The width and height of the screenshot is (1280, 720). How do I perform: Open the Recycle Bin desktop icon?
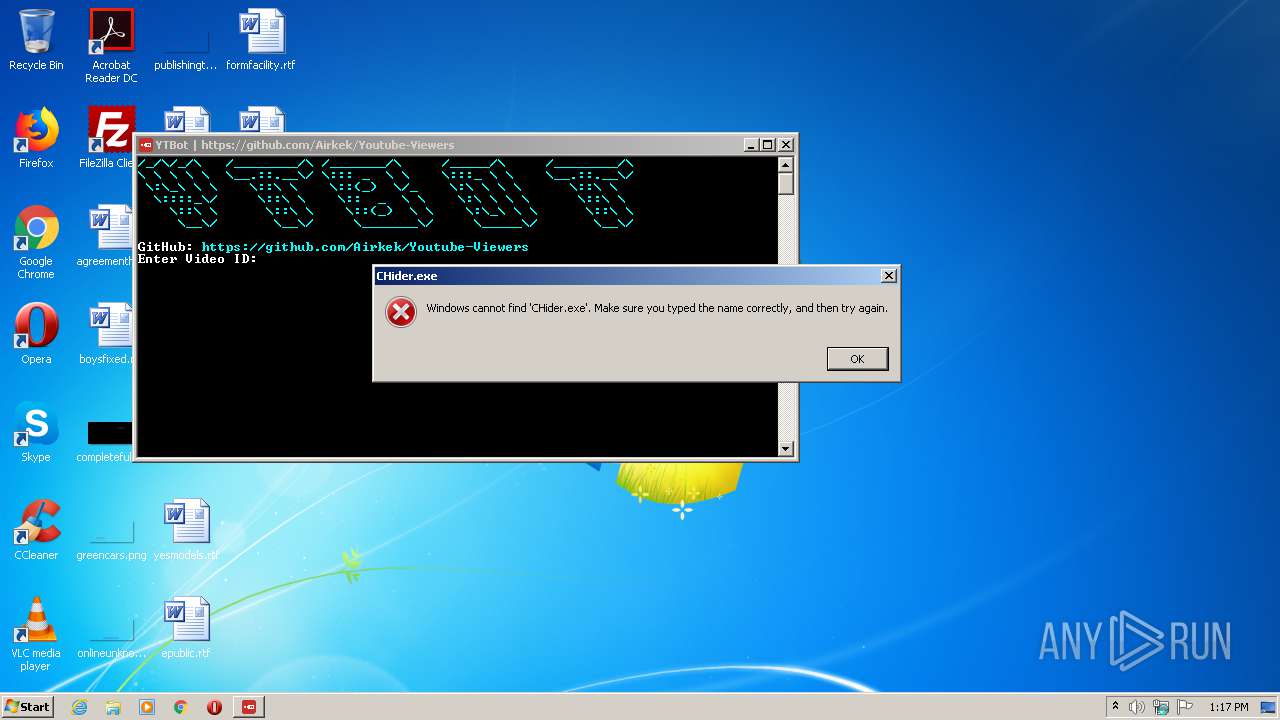36,40
